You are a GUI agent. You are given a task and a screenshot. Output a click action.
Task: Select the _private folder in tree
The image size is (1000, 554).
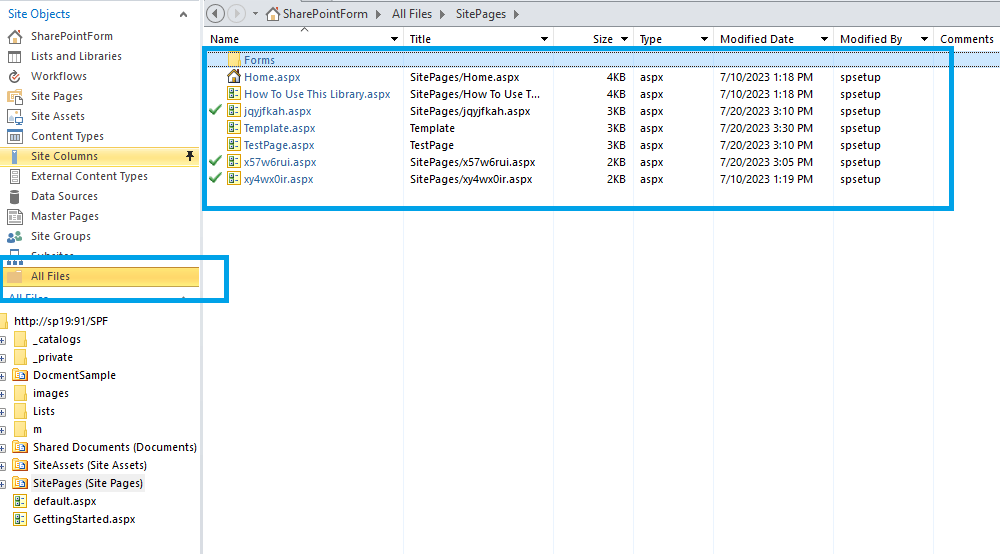[52, 358]
